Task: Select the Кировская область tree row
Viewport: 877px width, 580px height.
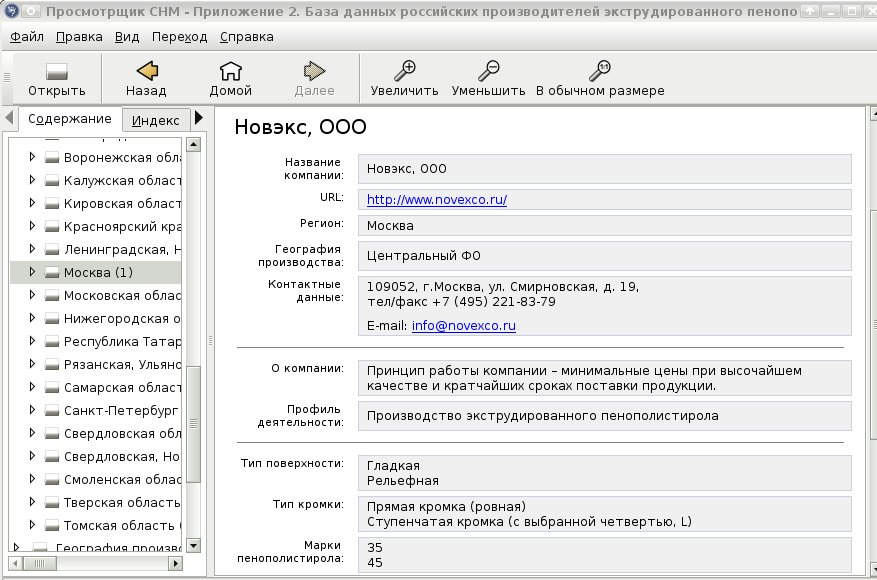Action: click(x=96, y=204)
